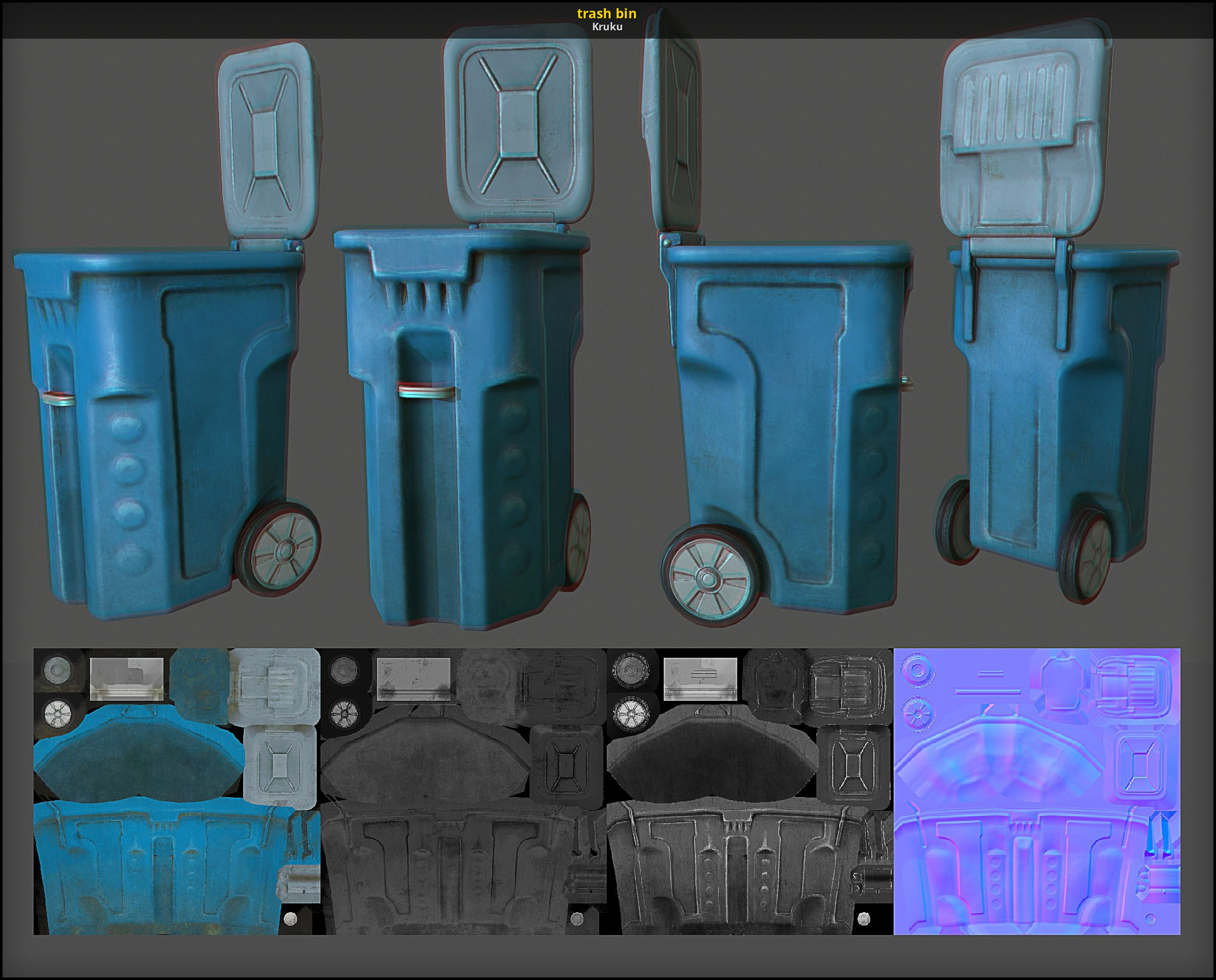Click the purple normal map texture
Viewport: 1216px width, 980px height.
(x=1037, y=791)
